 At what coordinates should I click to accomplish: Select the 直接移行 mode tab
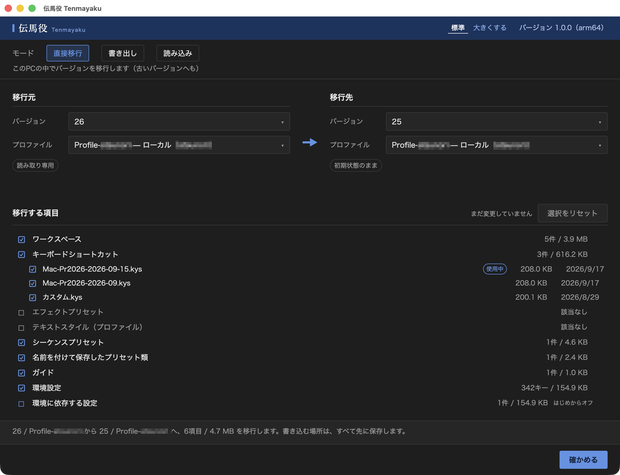[68, 53]
